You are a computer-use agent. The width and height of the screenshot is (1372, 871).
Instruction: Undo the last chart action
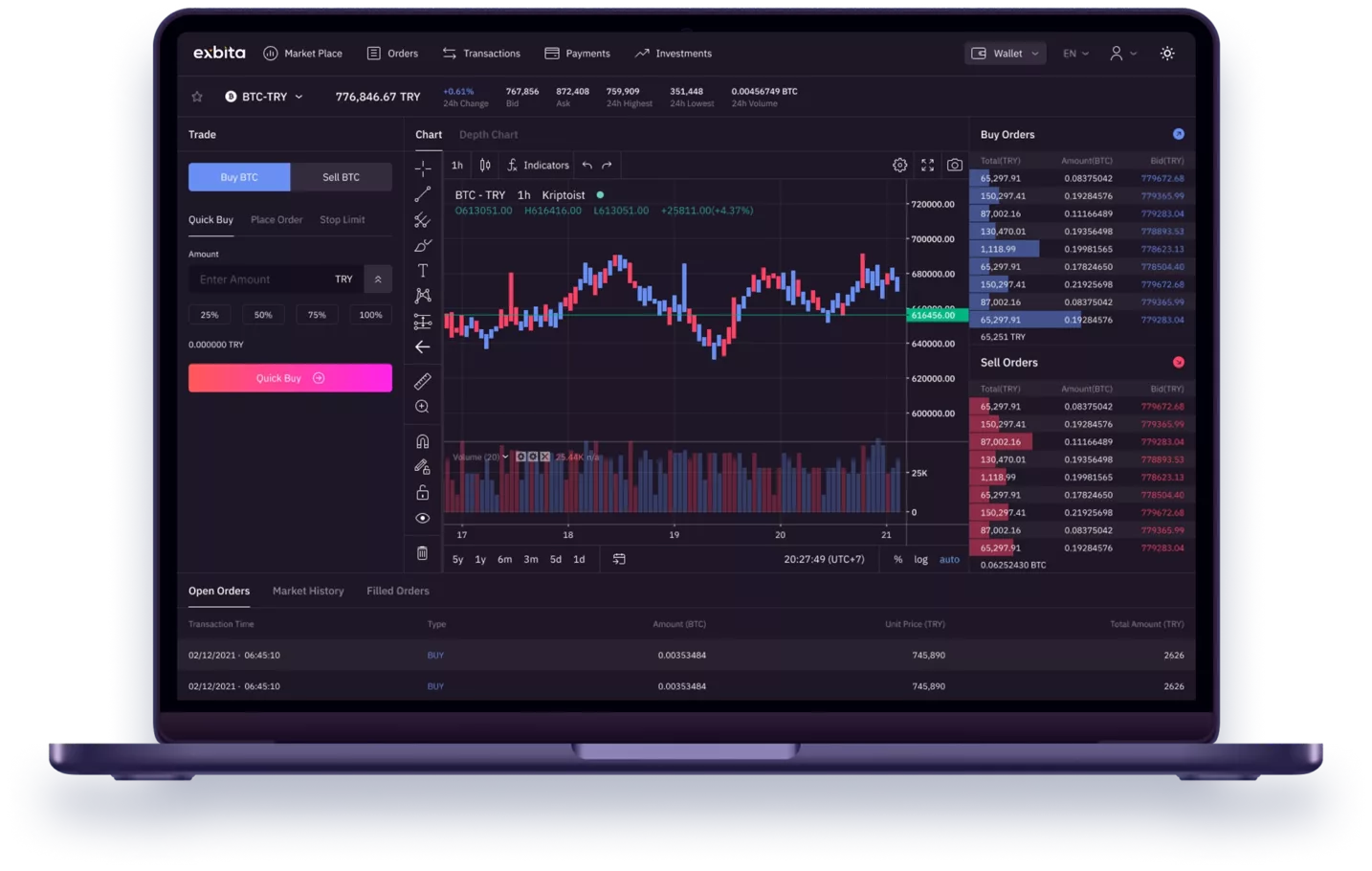pyautogui.click(x=586, y=165)
